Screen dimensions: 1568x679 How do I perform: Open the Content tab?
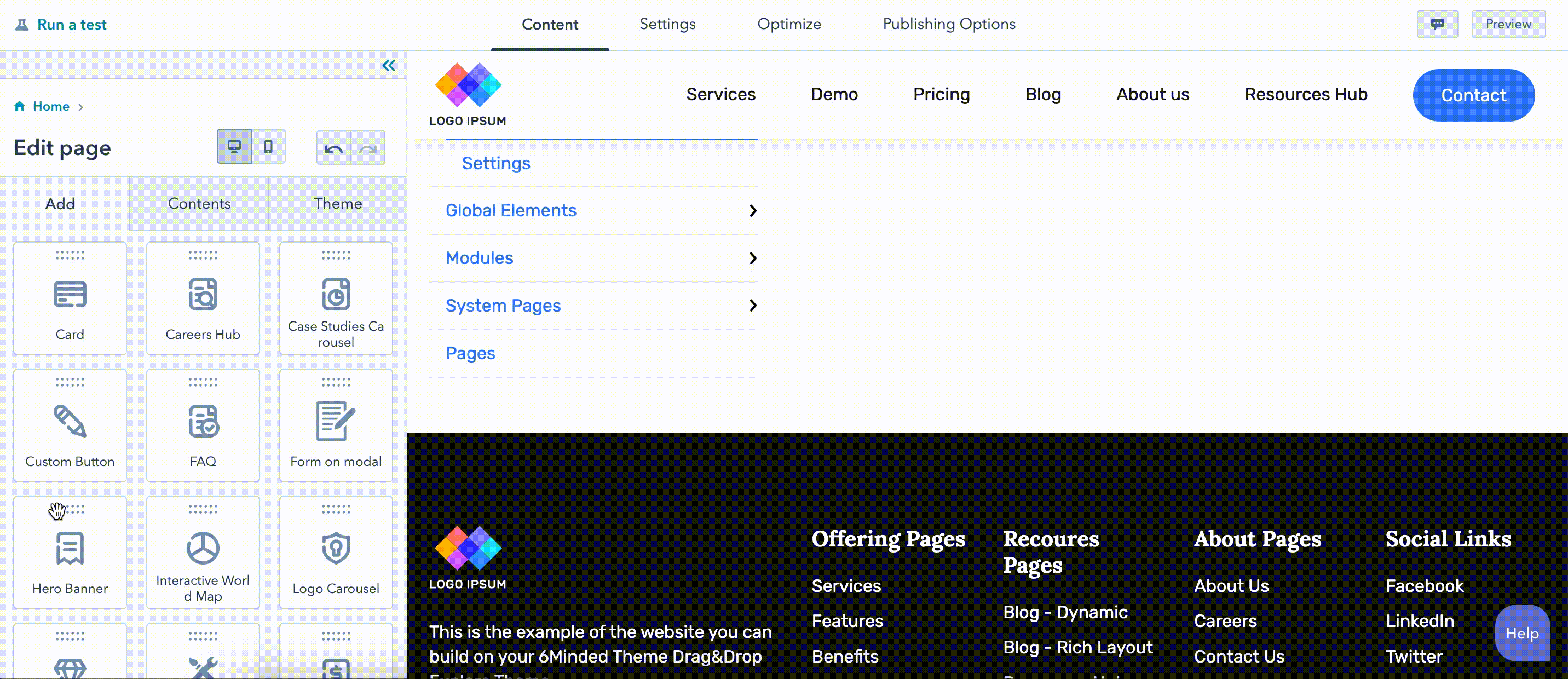click(x=550, y=24)
